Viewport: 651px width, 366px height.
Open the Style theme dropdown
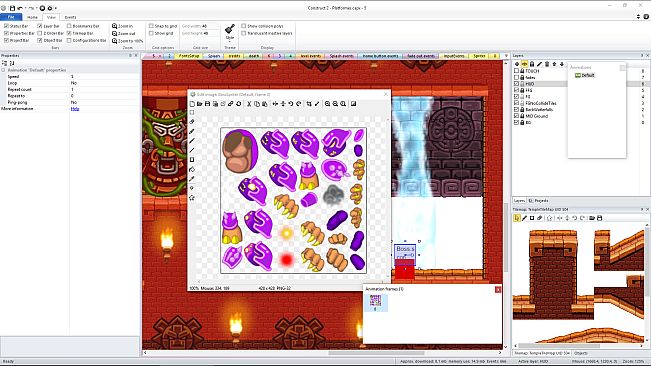click(230, 33)
